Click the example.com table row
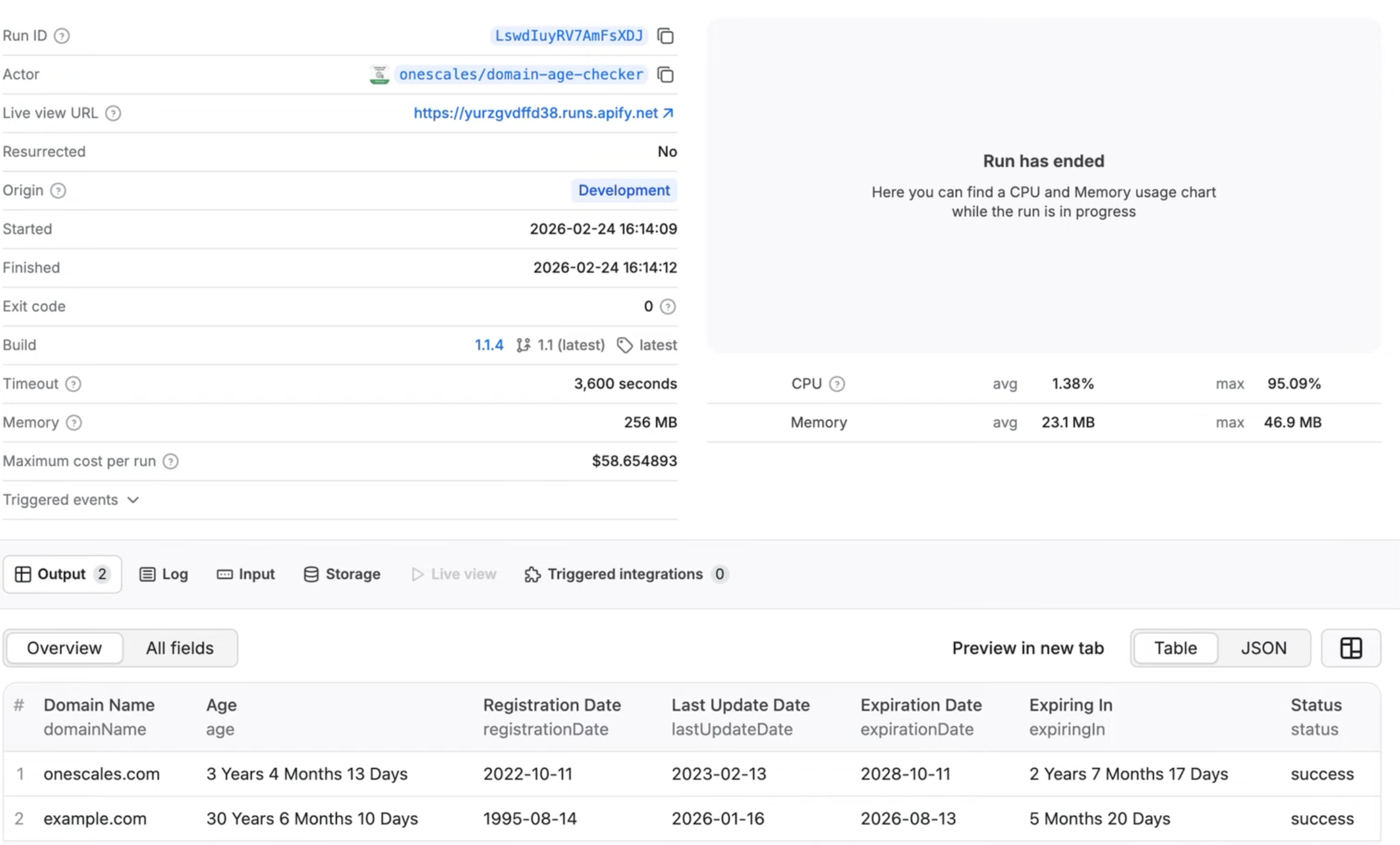1400x845 pixels. [95, 819]
